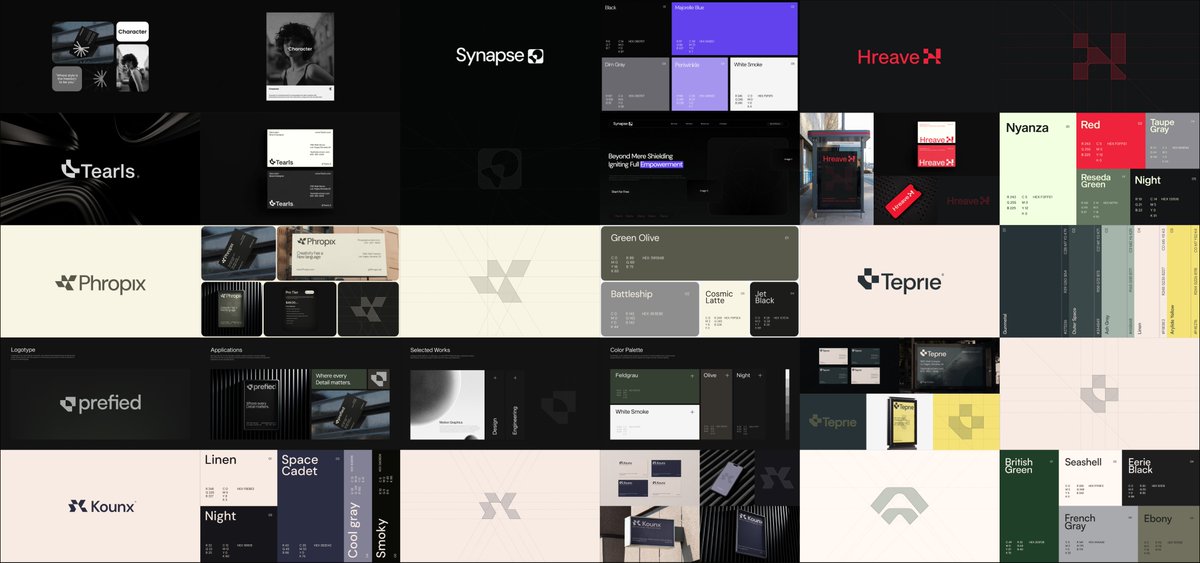Click the white Character label card

tap(132, 32)
